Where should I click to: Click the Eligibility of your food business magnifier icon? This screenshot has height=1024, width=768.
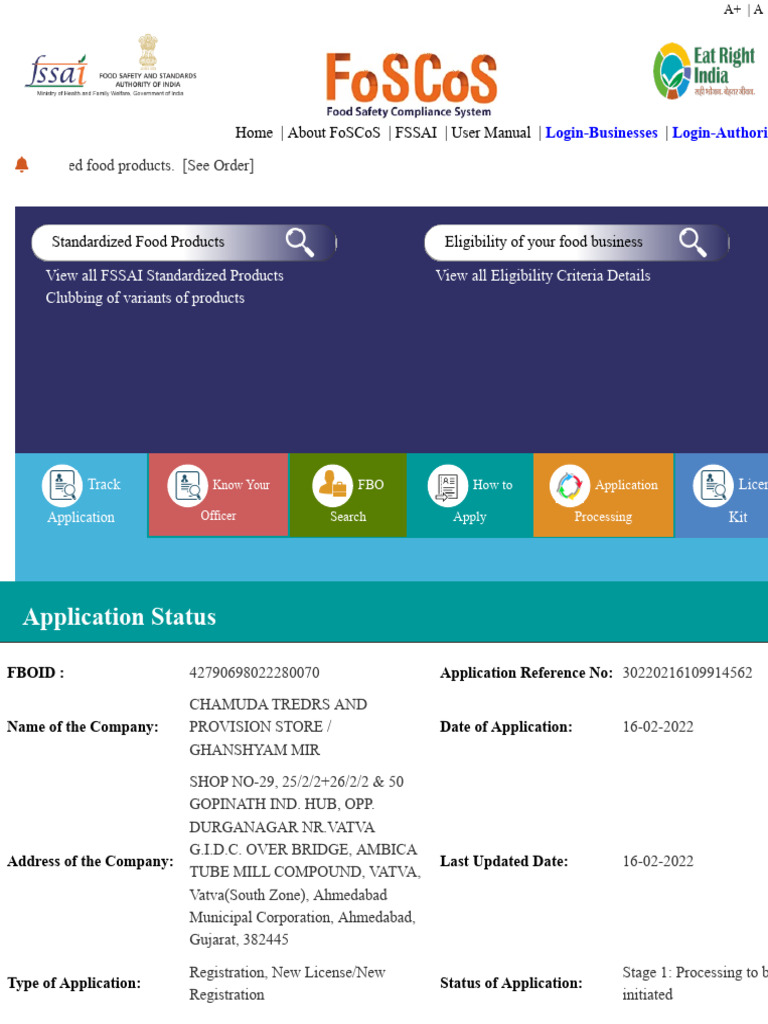(x=692, y=242)
